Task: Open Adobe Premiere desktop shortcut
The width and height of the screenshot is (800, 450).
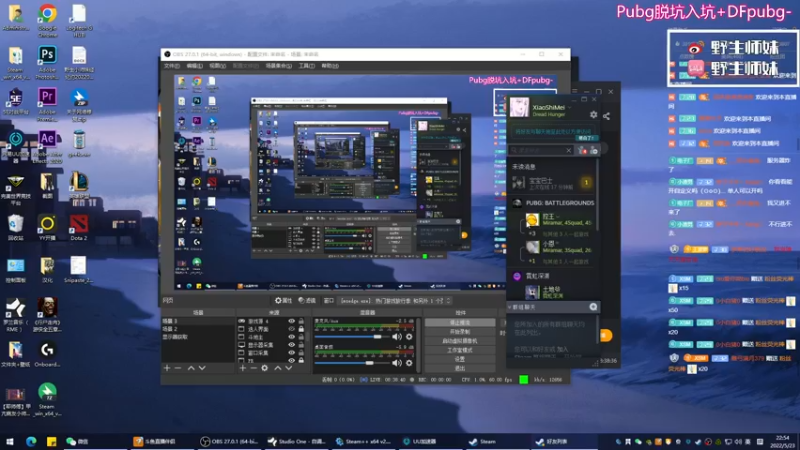Action: pyautogui.click(x=47, y=104)
